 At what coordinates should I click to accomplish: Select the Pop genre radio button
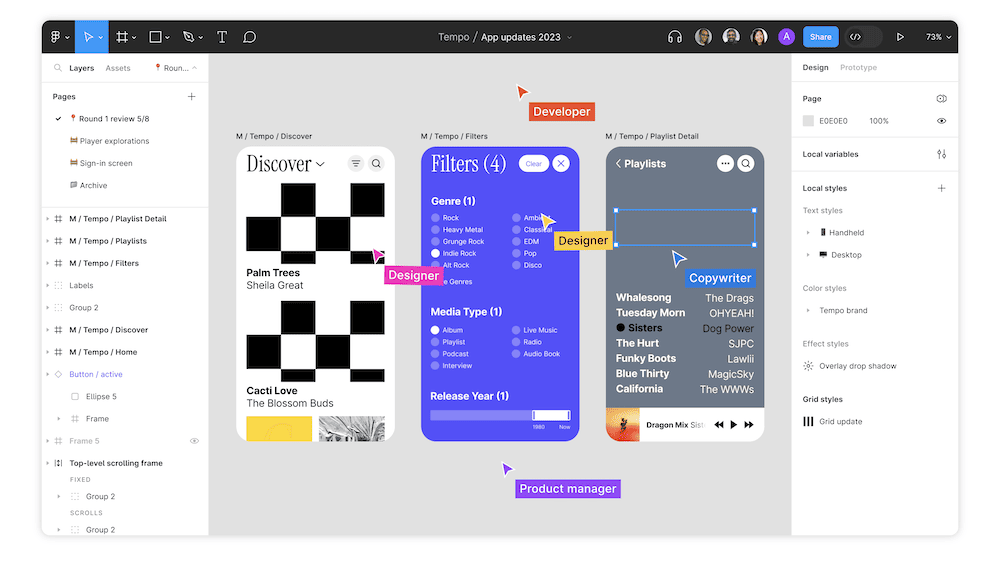point(517,253)
